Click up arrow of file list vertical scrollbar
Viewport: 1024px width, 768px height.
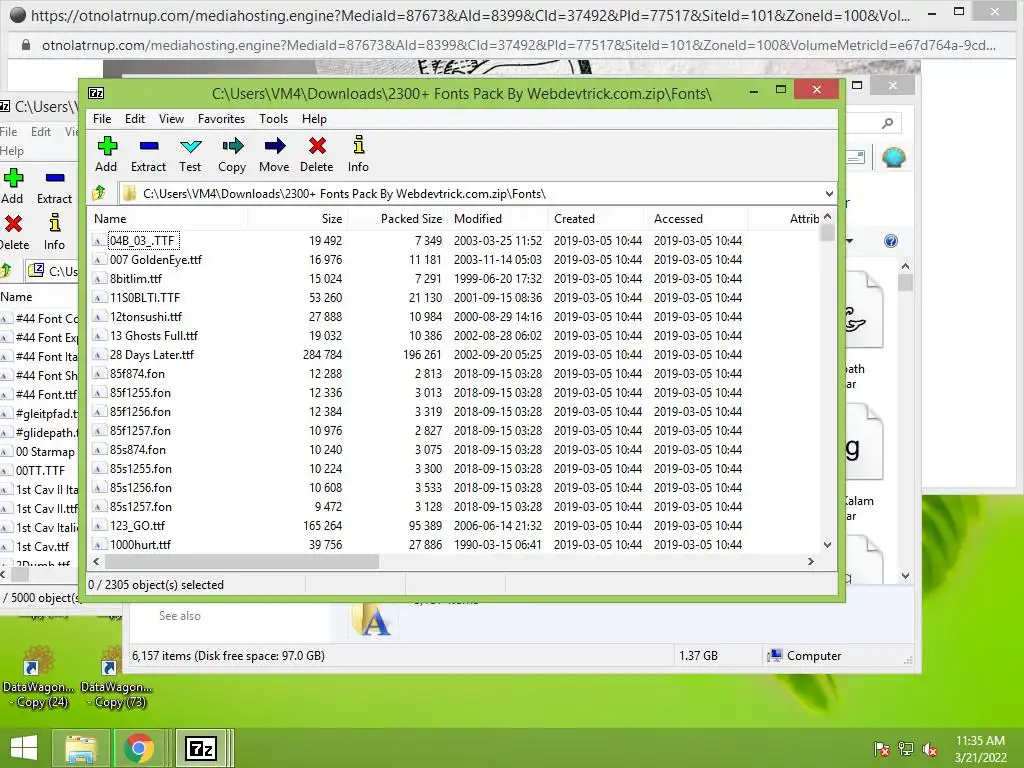pos(827,216)
